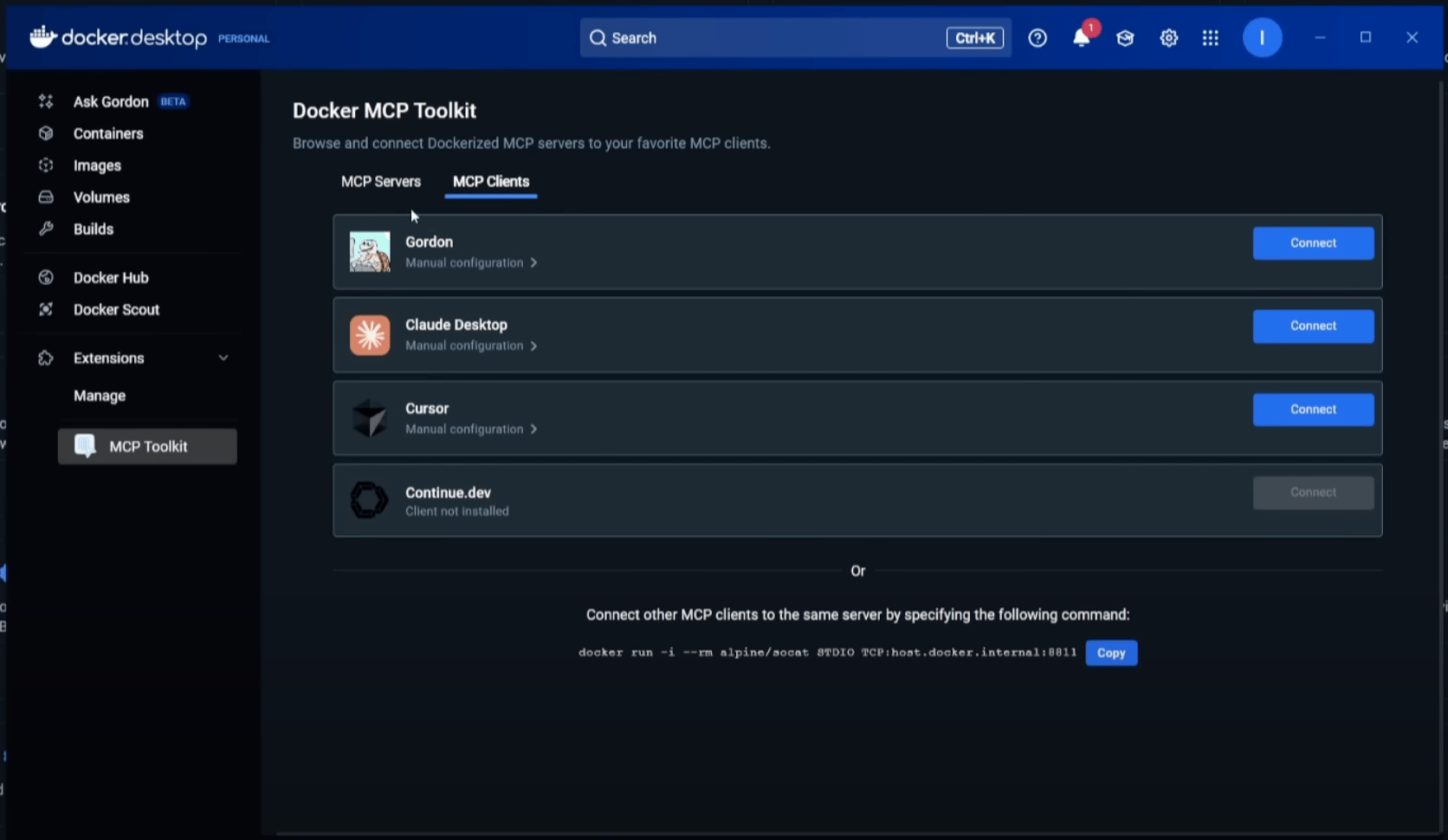The image size is (1448, 840).
Task: Click the Cursor client logo icon
Action: [370, 418]
